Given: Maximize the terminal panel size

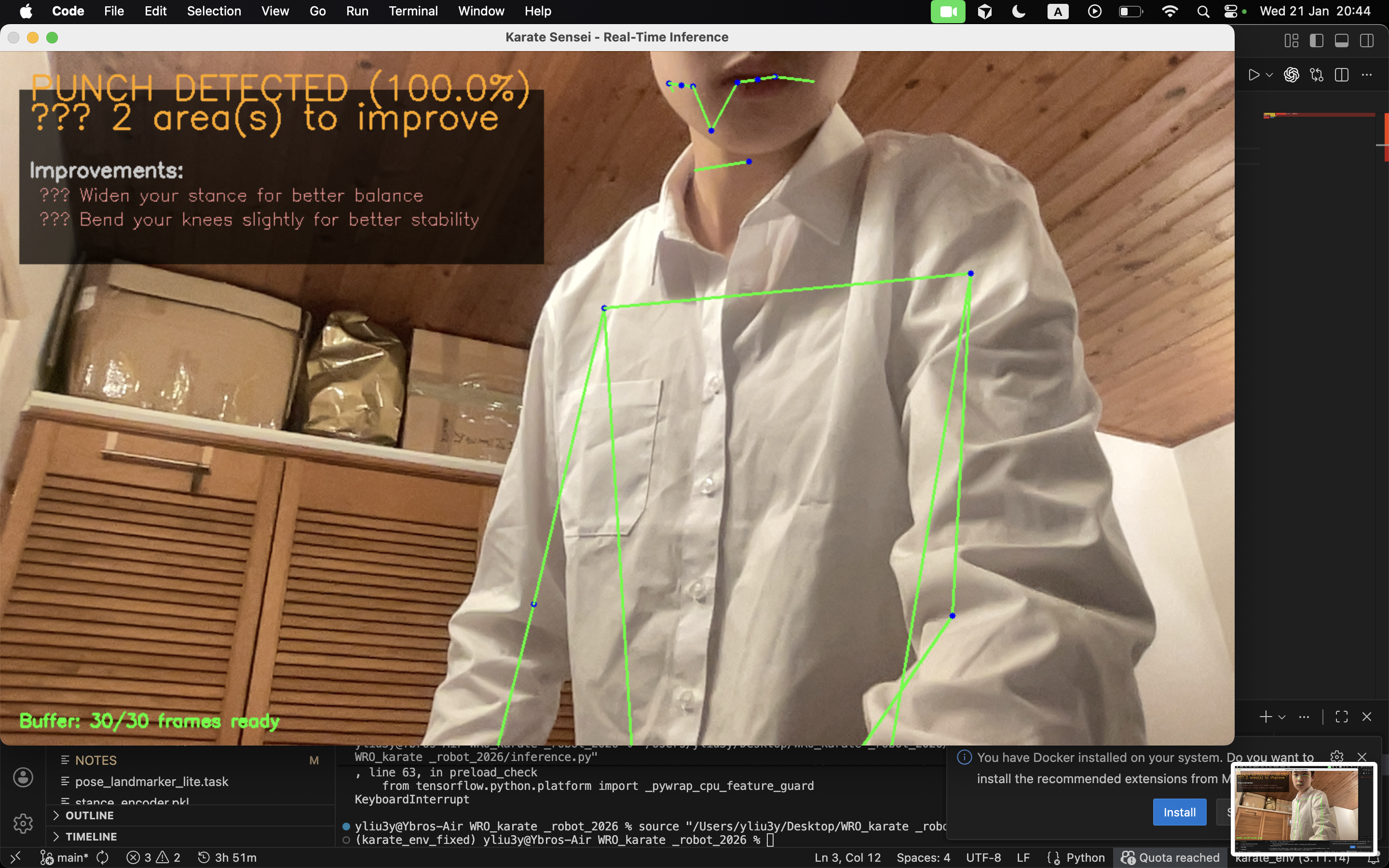Looking at the screenshot, I should pyautogui.click(x=1341, y=717).
